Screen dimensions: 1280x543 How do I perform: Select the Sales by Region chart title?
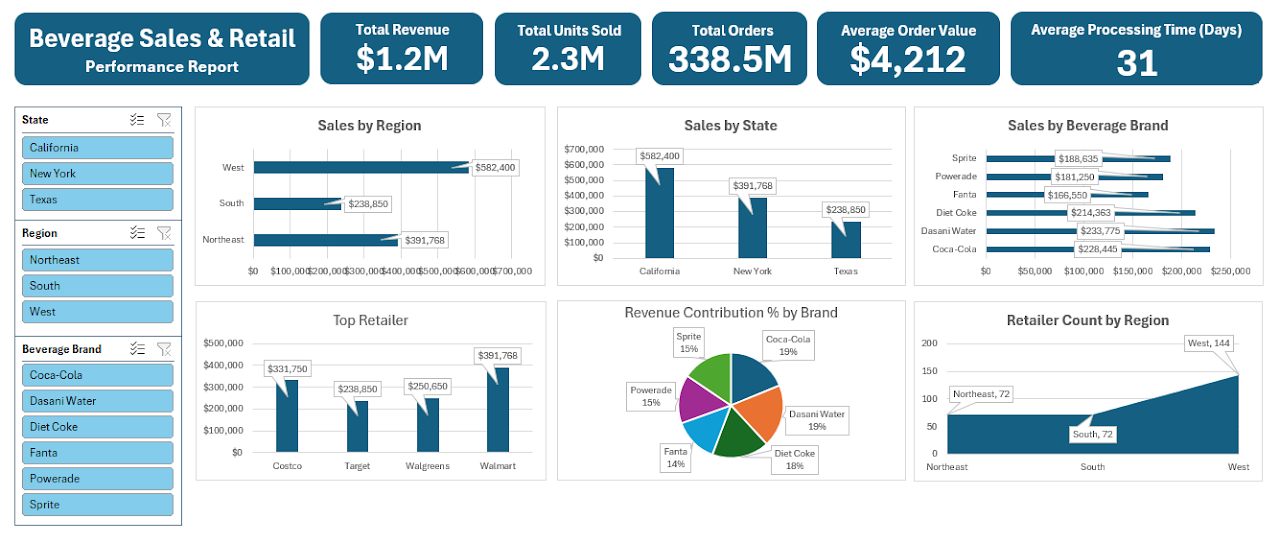click(369, 125)
